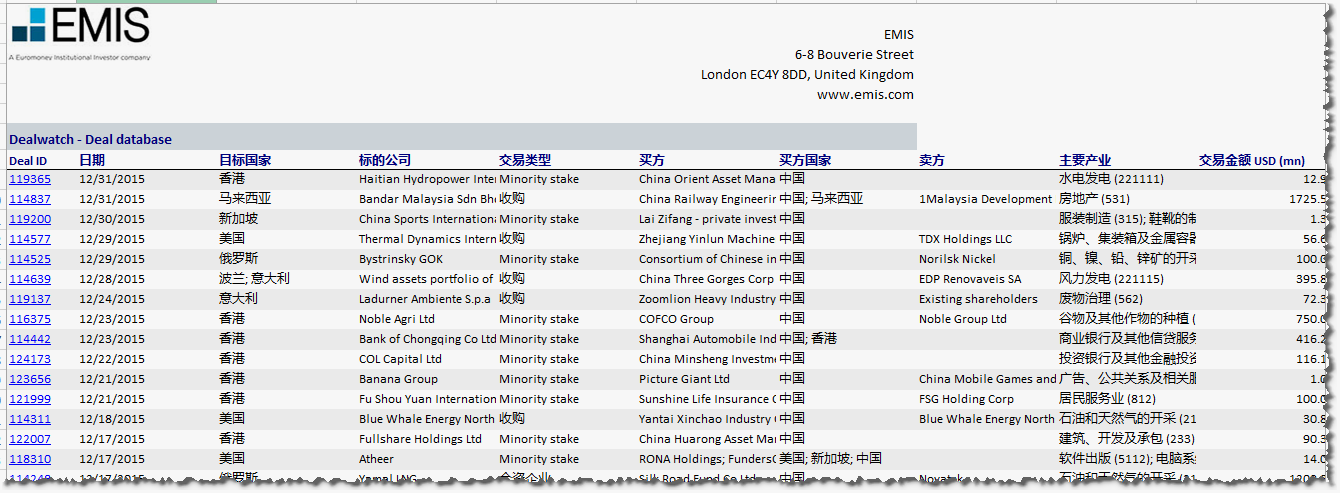Select the 'Fullshare Holdings Ltd' cell
Screen dimensions: 1340x493
click(x=420, y=439)
